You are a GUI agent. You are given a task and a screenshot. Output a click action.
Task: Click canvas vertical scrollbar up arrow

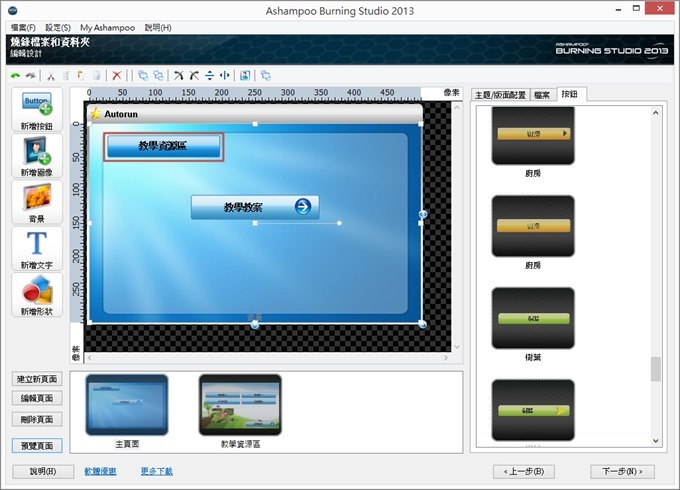pos(457,107)
